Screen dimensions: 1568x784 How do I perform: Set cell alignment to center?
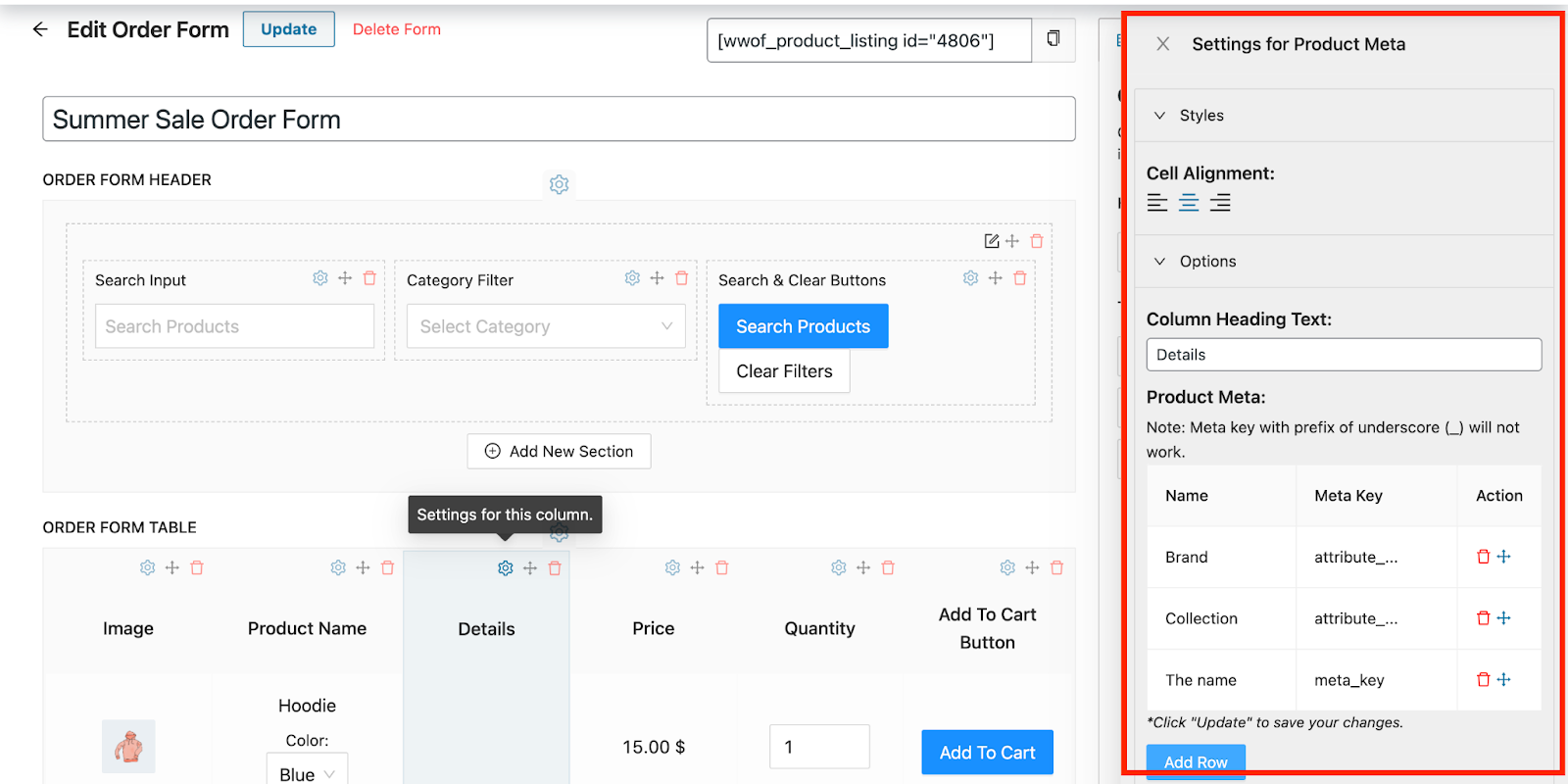1189,203
